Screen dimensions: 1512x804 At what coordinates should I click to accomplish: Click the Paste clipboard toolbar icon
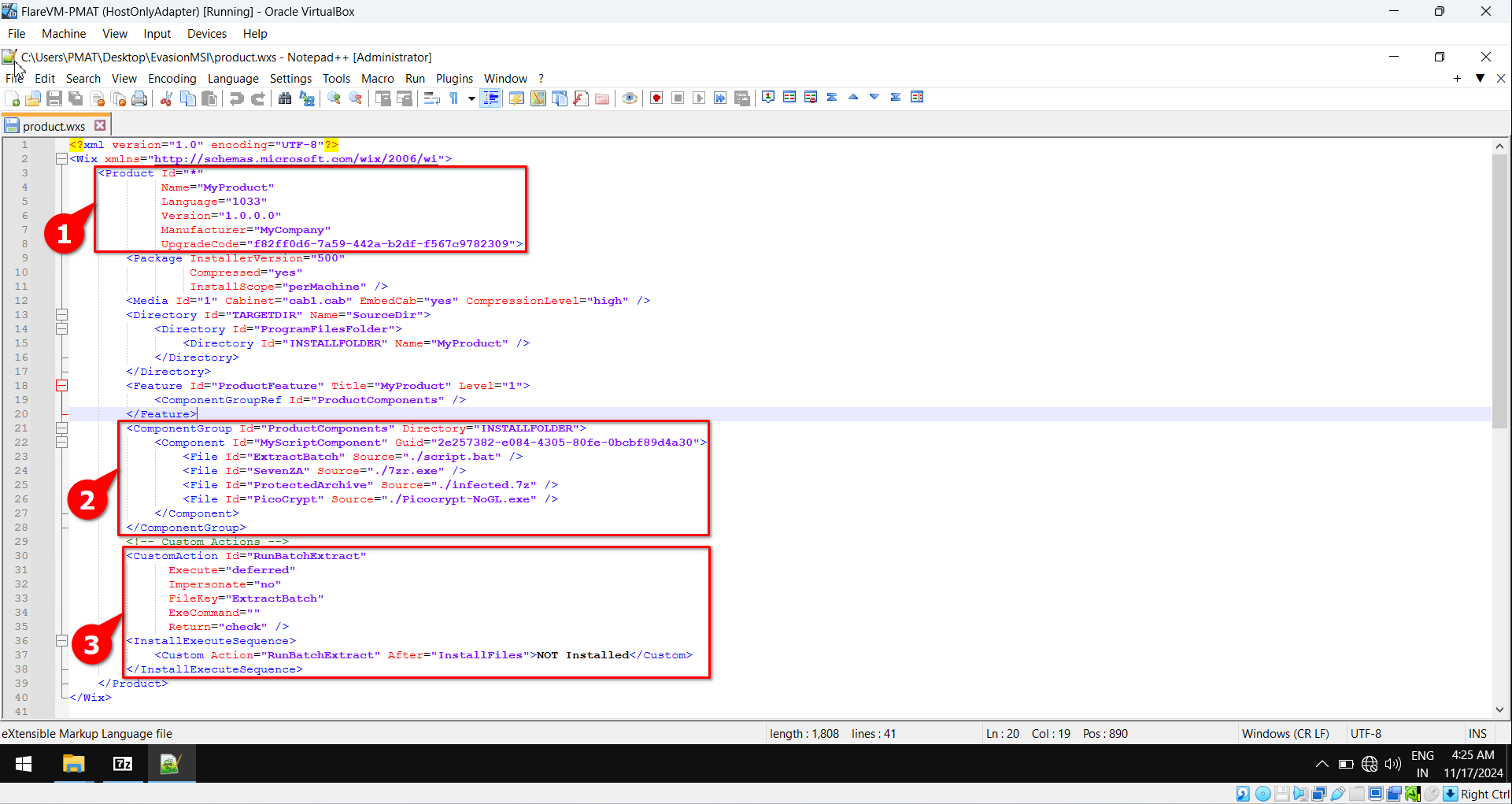pyautogui.click(x=209, y=98)
